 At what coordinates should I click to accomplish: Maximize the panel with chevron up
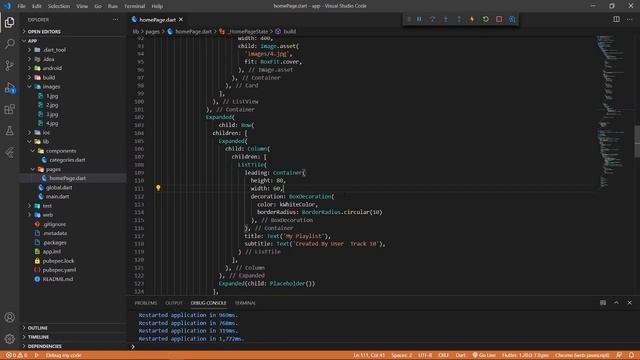tap(616, 303)
